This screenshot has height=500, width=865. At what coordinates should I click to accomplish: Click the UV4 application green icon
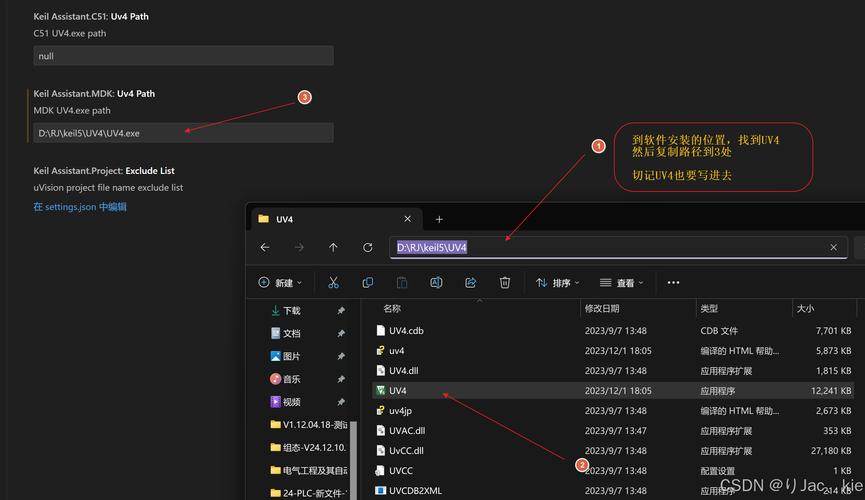[x=380, y=391]
